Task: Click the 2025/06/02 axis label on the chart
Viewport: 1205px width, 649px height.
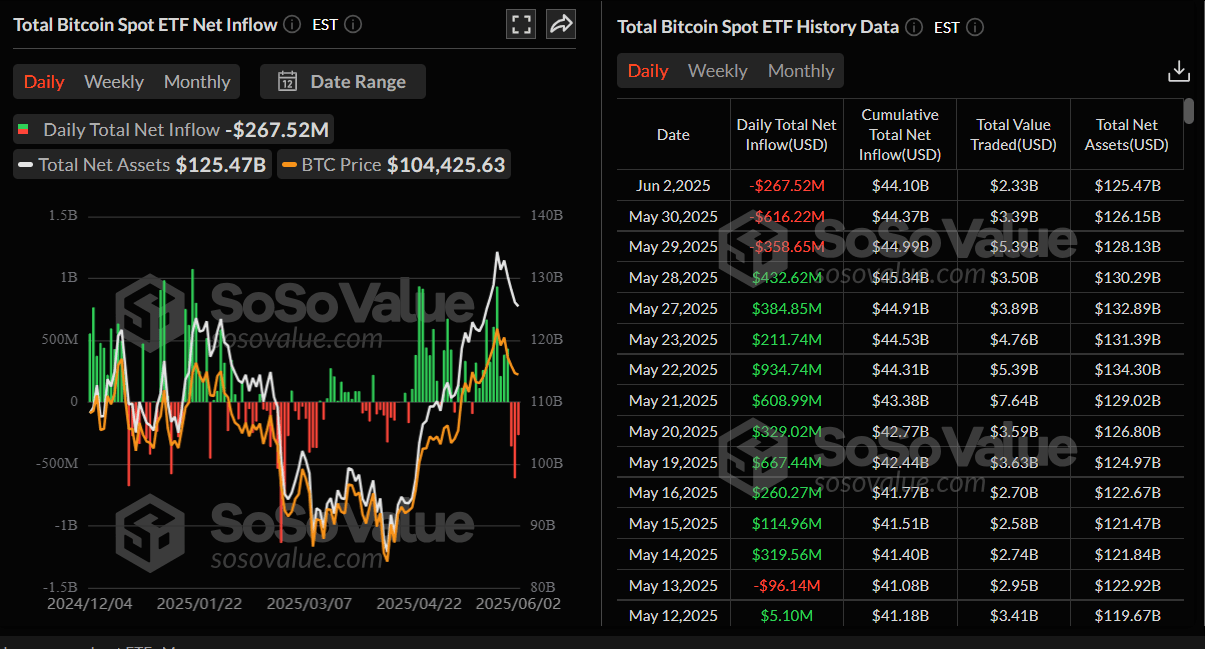Action: click(x=517, y=605)
